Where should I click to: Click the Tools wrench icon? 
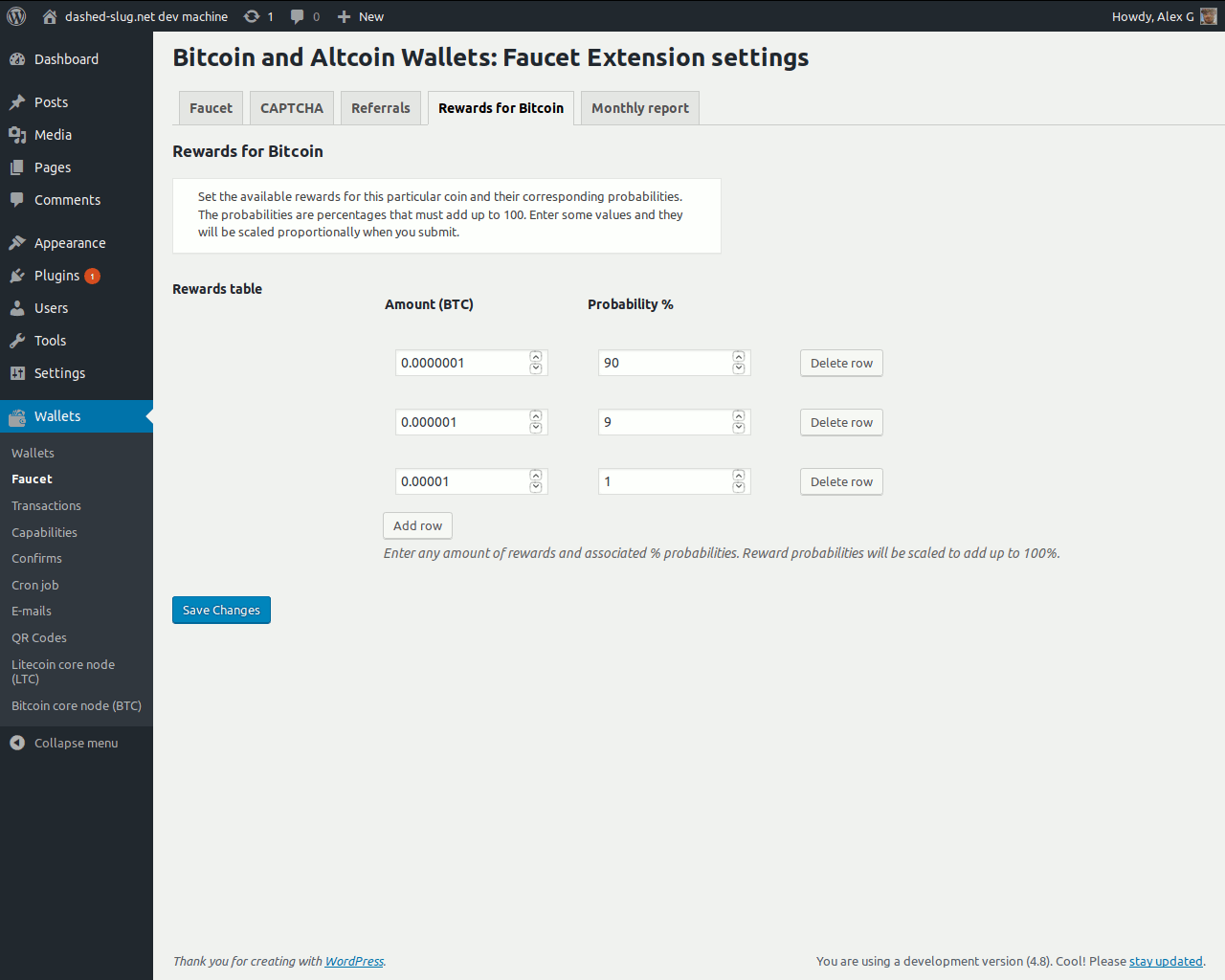click(x=17, y=341)
